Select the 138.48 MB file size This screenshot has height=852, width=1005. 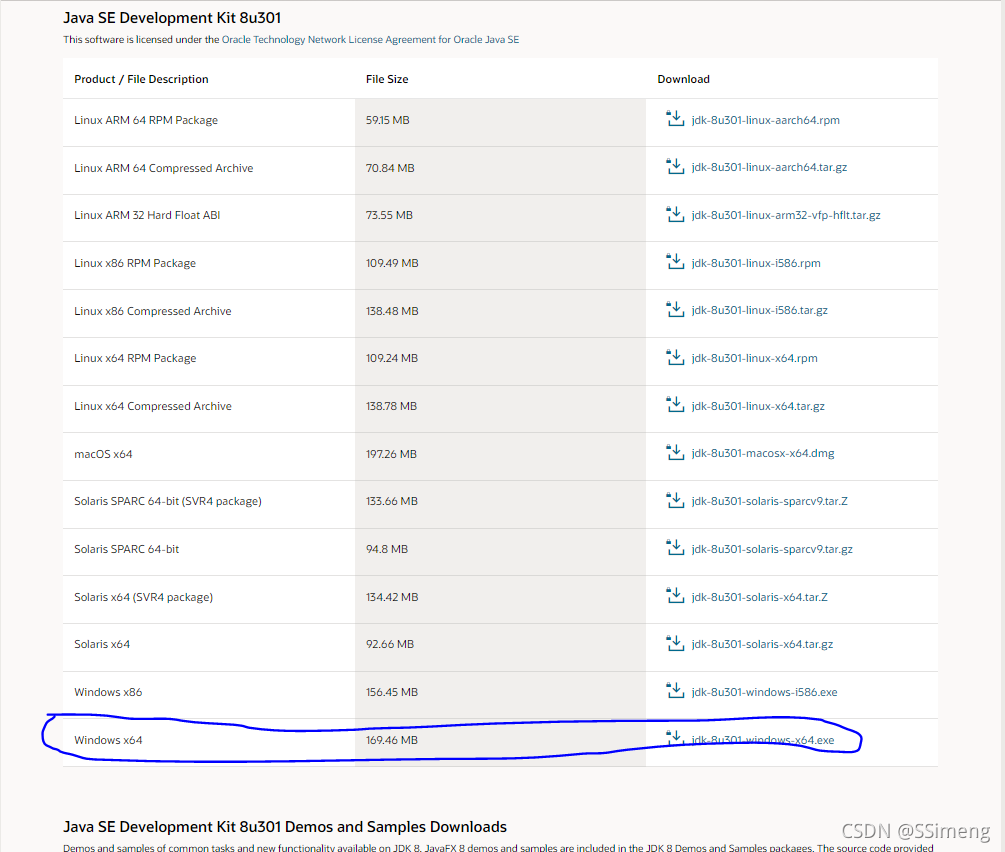click(x=392, y=312)
